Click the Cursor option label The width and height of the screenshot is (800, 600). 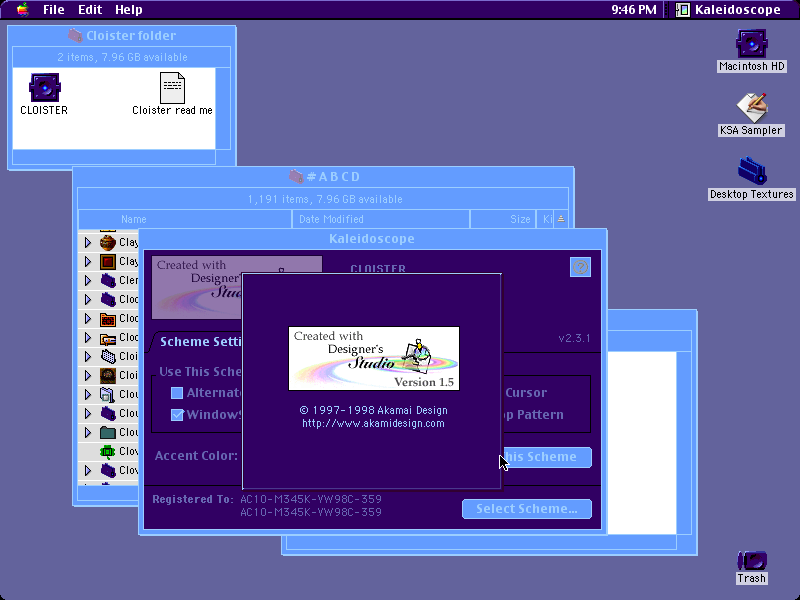526,392
